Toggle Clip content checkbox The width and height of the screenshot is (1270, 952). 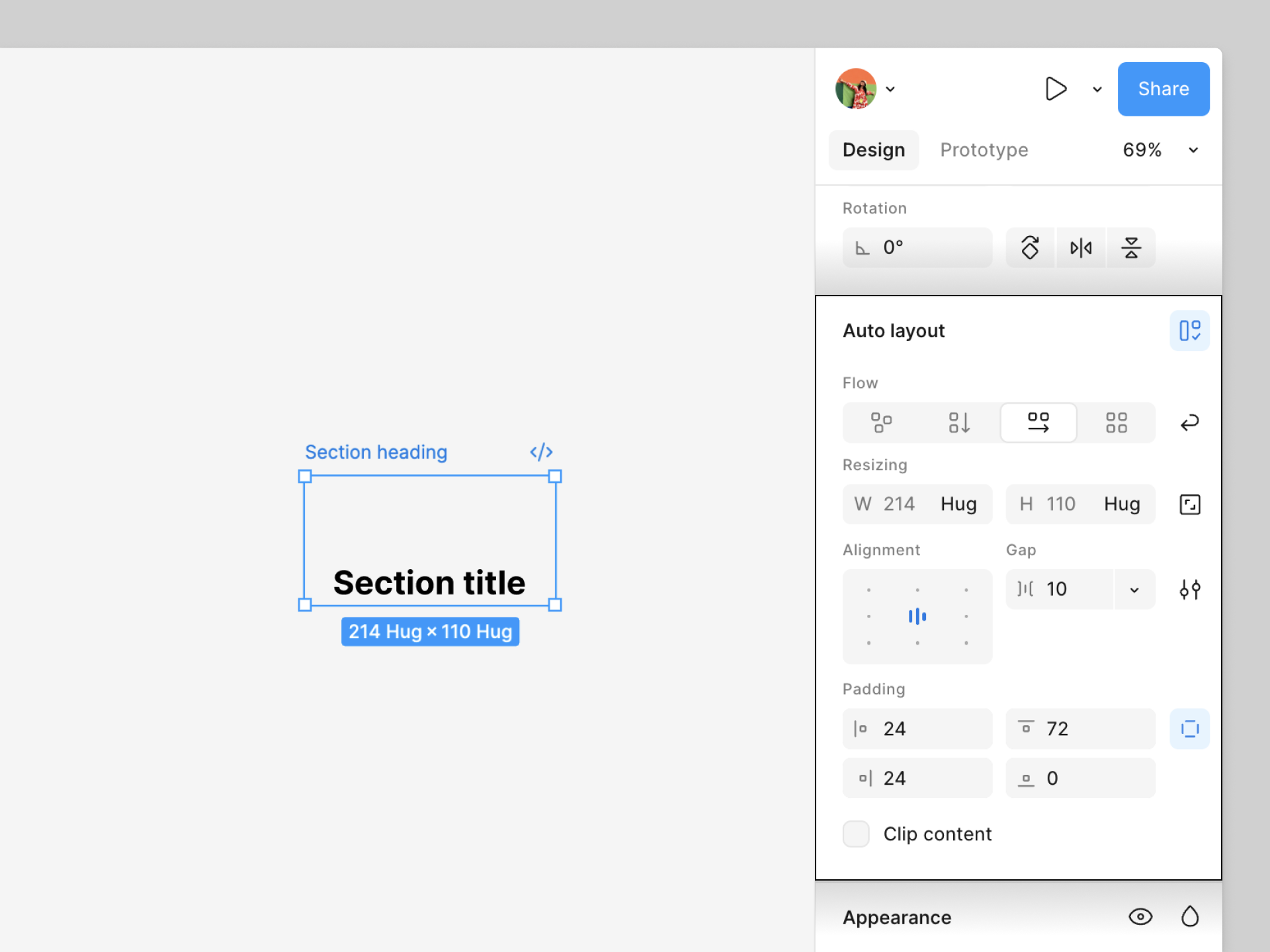pyautogui.click(x=856, y=834)
